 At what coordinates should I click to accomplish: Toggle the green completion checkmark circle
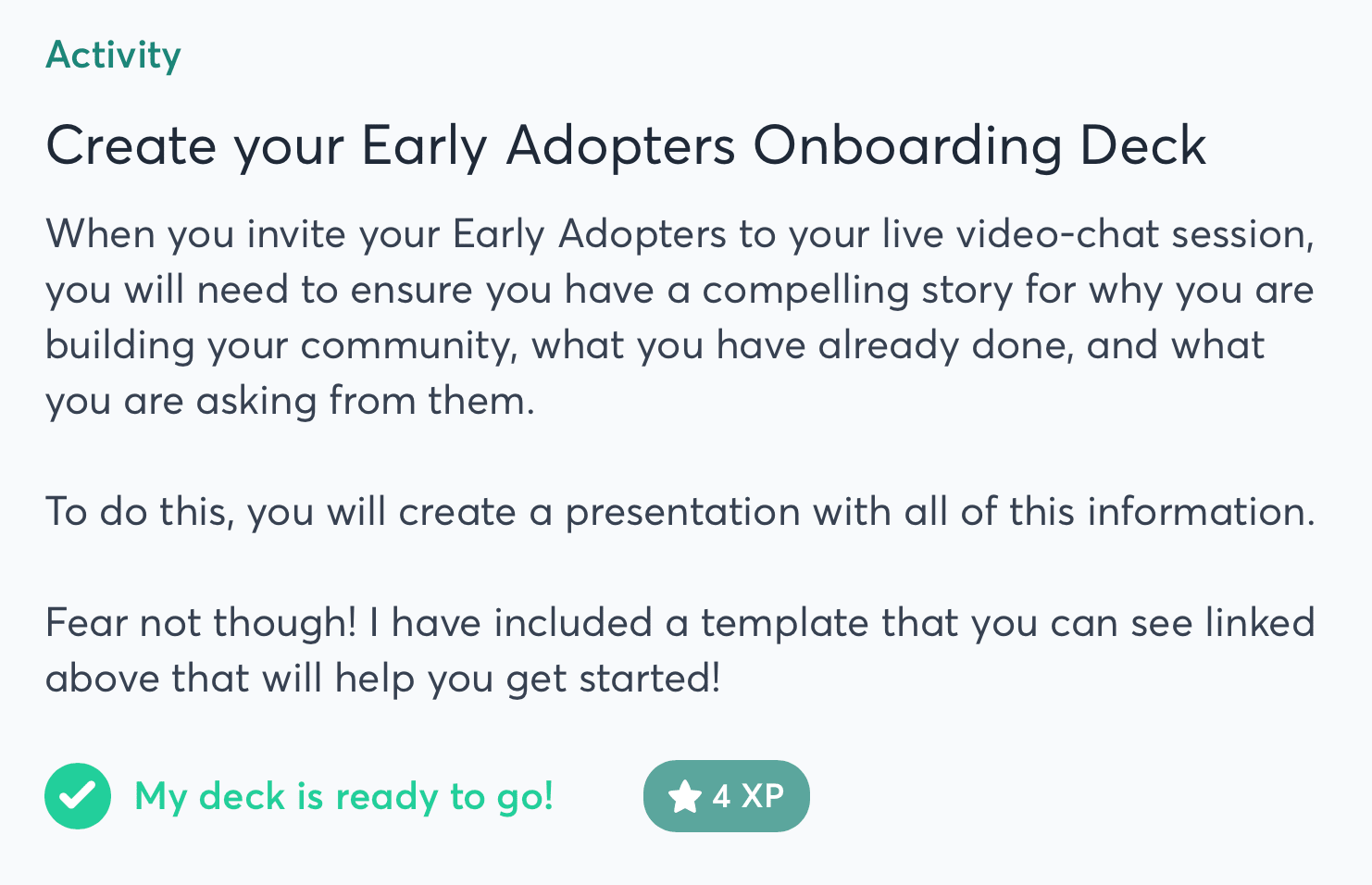78,796
